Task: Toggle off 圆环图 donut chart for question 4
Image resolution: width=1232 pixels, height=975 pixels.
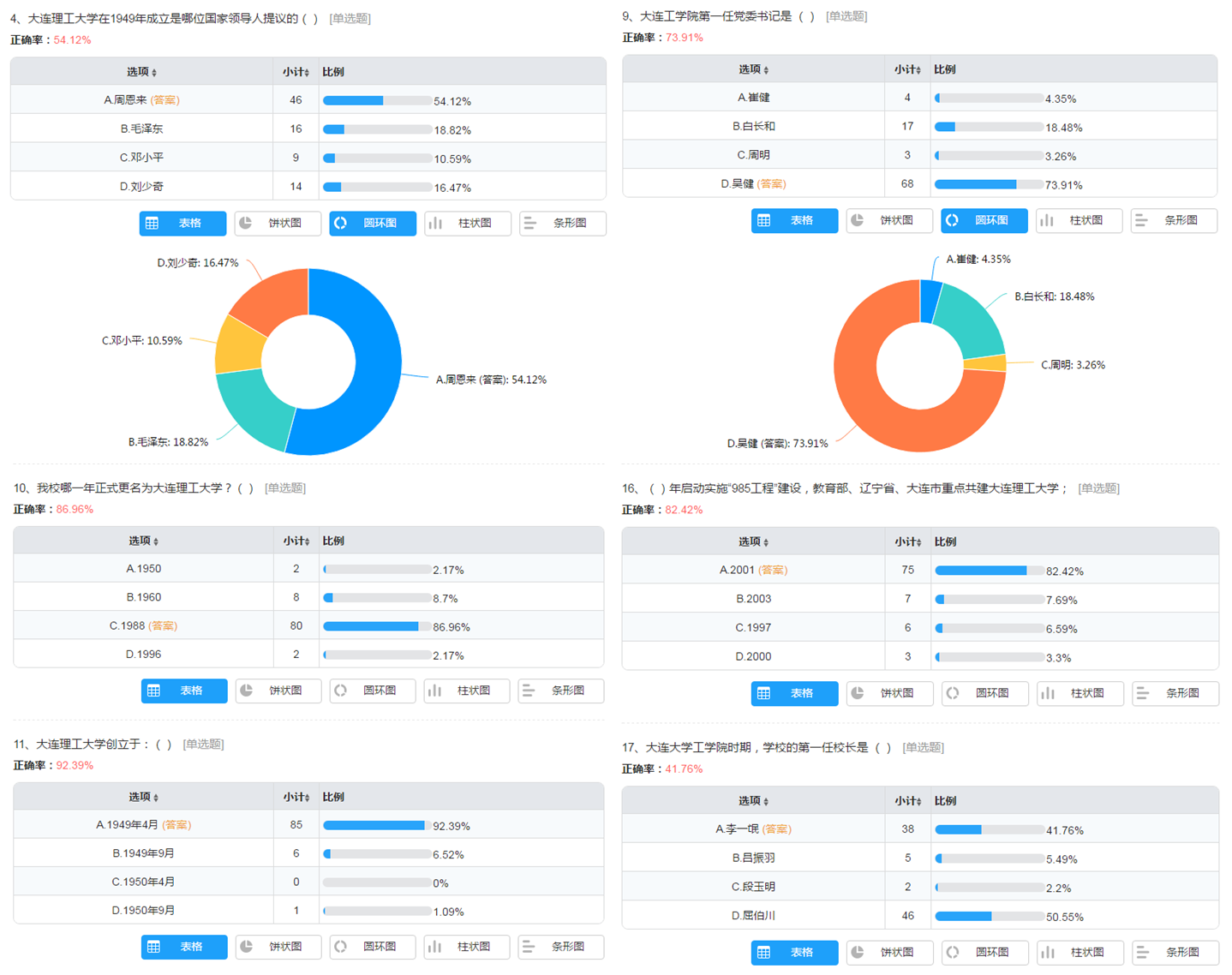Action: point(372,224)
